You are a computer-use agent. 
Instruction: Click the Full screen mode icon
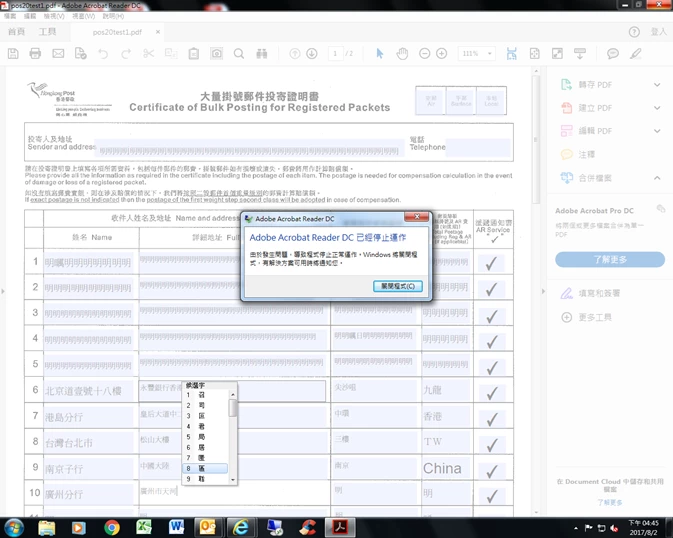tap(557, 54)
